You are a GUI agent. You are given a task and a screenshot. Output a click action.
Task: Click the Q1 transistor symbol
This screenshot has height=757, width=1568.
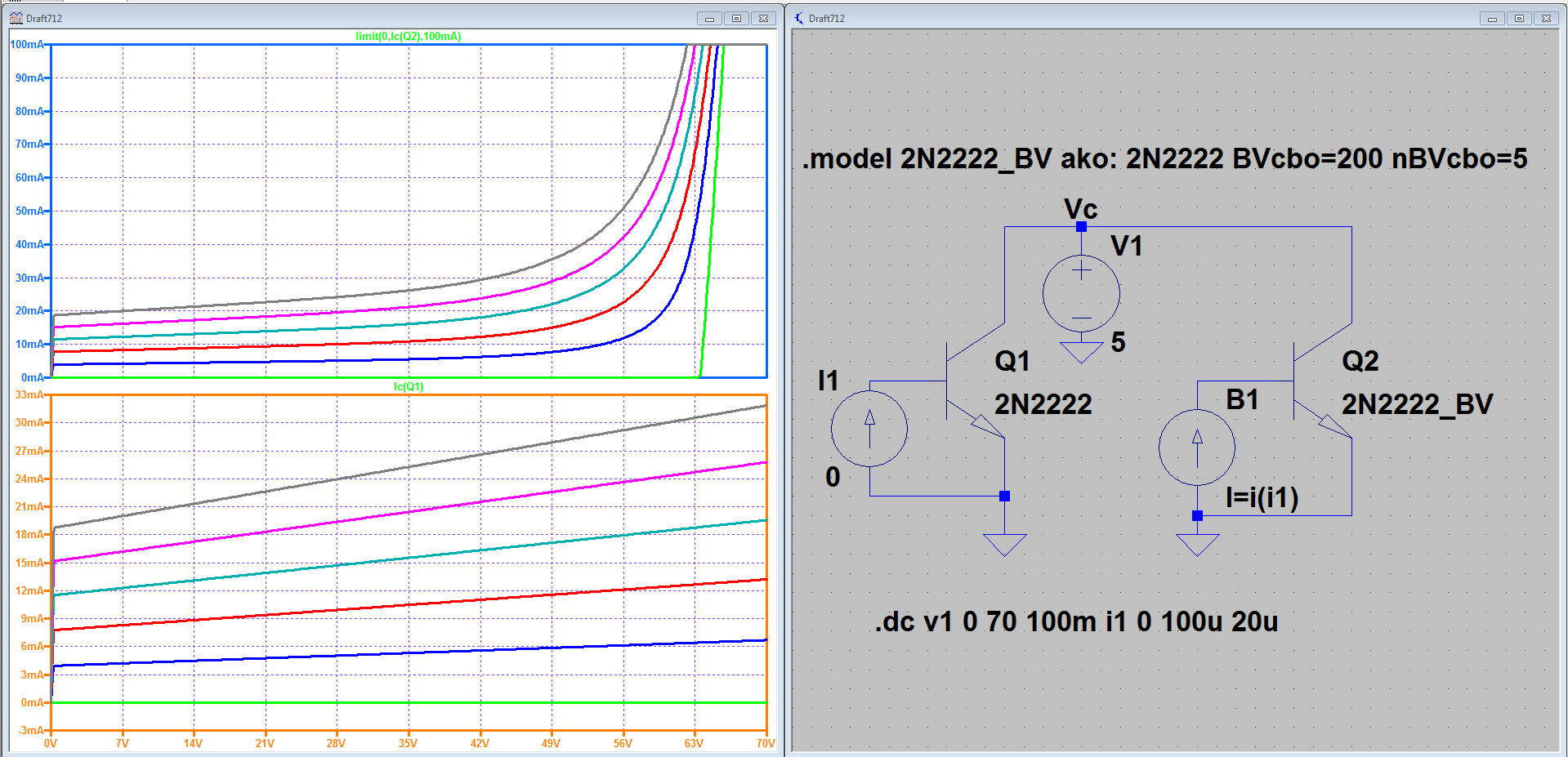pyautogui.click(x=976, y=381)
